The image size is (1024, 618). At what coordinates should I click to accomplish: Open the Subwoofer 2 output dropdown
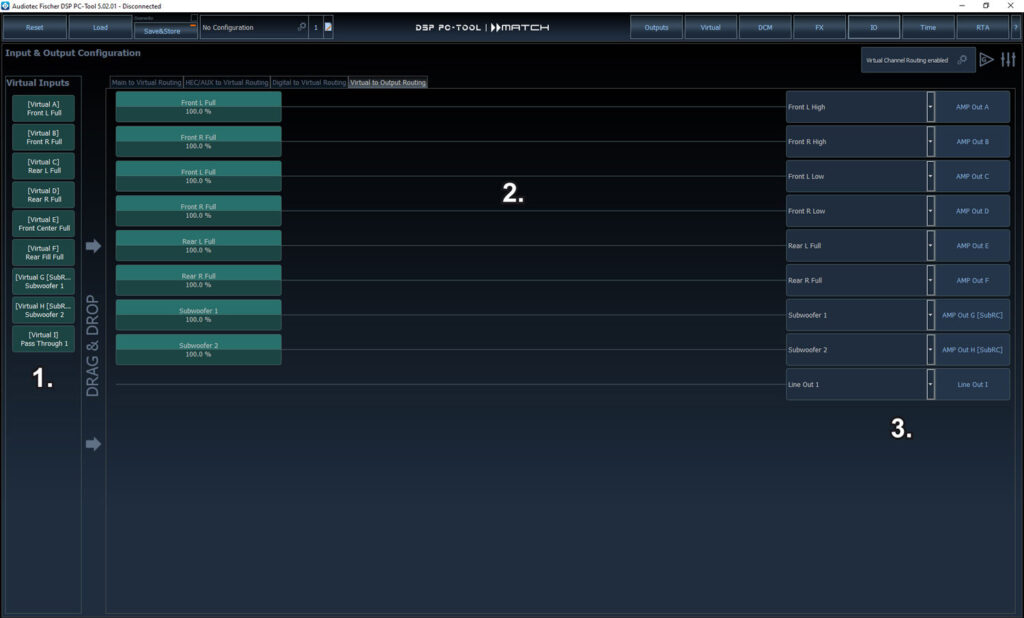click(930, 350)
